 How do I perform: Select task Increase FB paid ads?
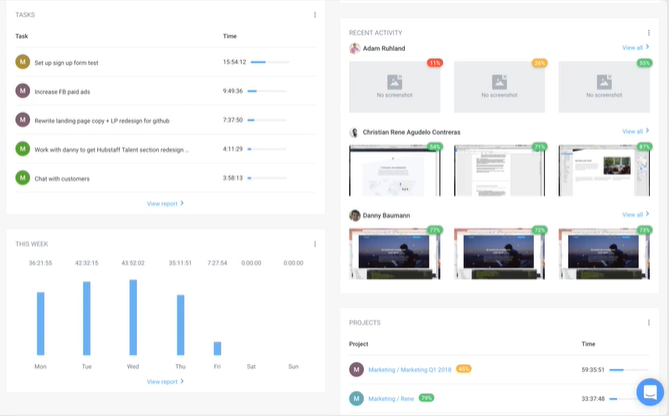[x=62, y=92]
